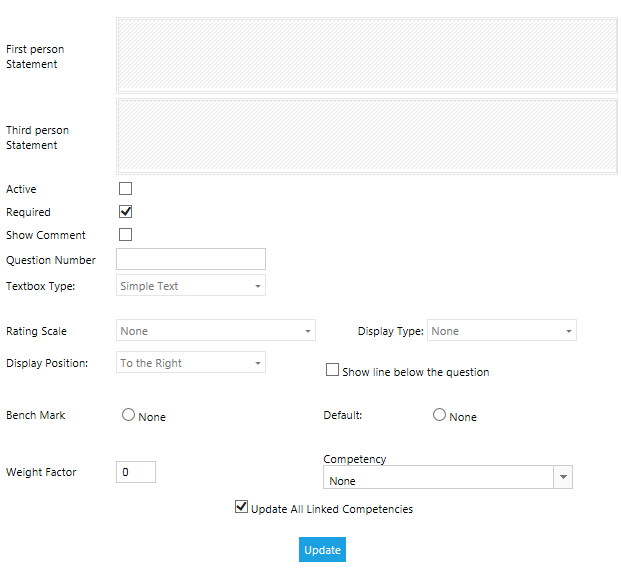Viewport: 621px width, 568px height.
Task: Click the Rating Scale dropdown arrow
Action: pos(307,331)
